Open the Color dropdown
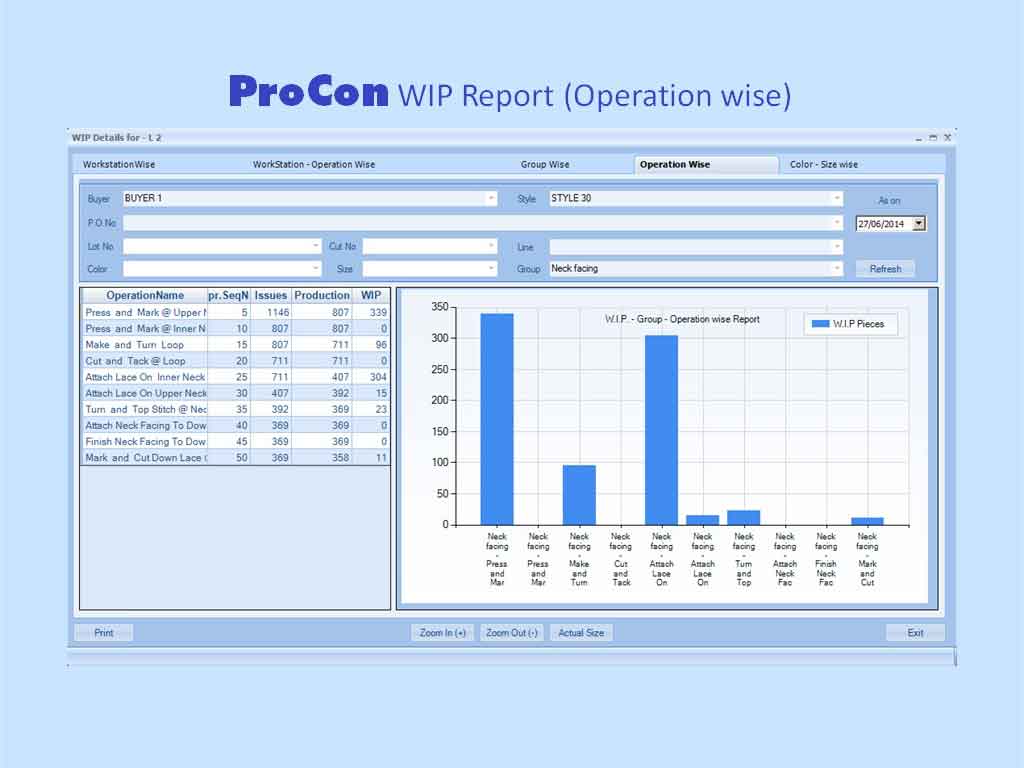The image size is (1024, 768). tap(315, 268)
